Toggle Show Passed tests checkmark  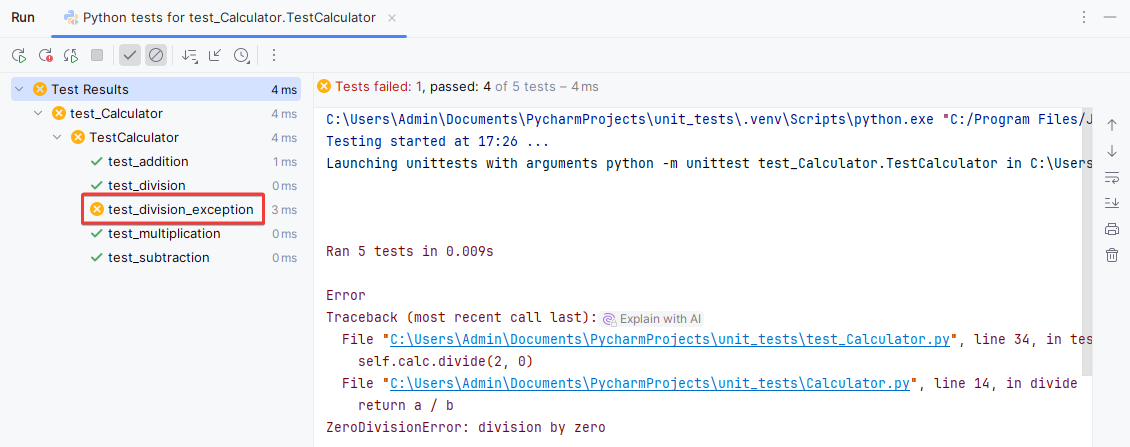coord(129,56)
